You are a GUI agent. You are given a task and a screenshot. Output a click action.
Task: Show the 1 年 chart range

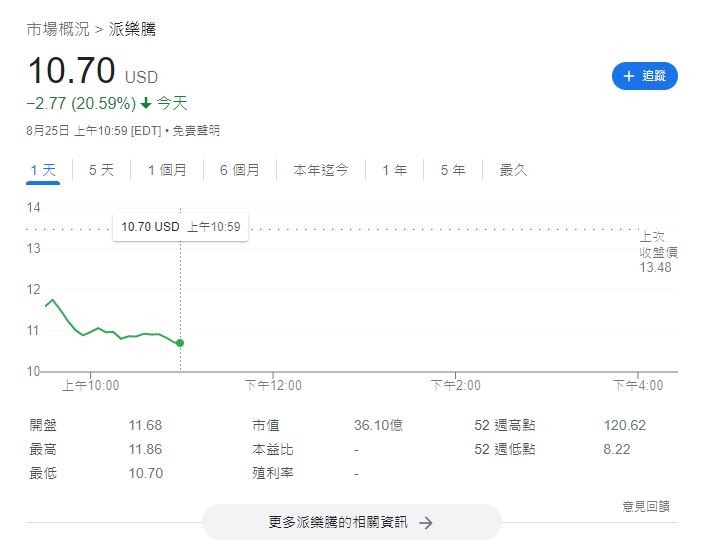(394, 170)
